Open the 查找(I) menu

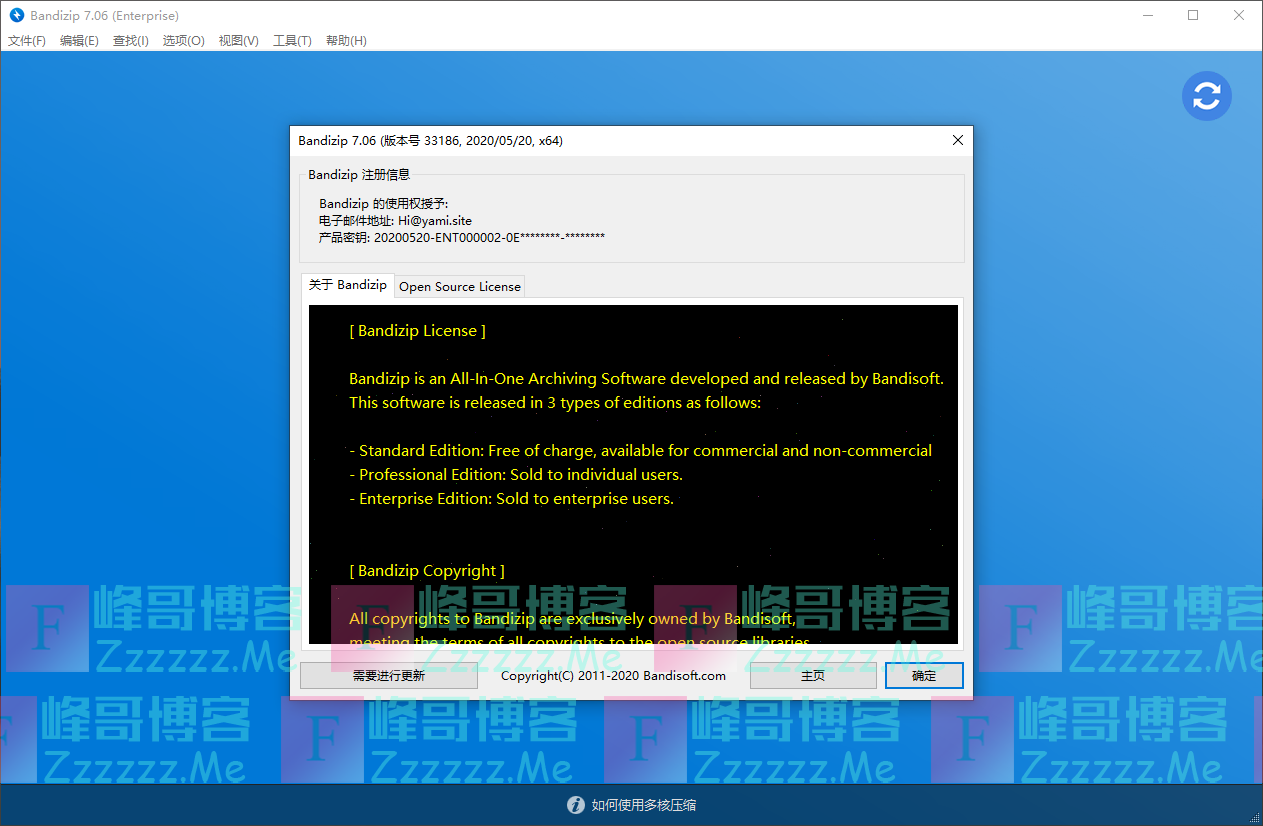point(130,41)
